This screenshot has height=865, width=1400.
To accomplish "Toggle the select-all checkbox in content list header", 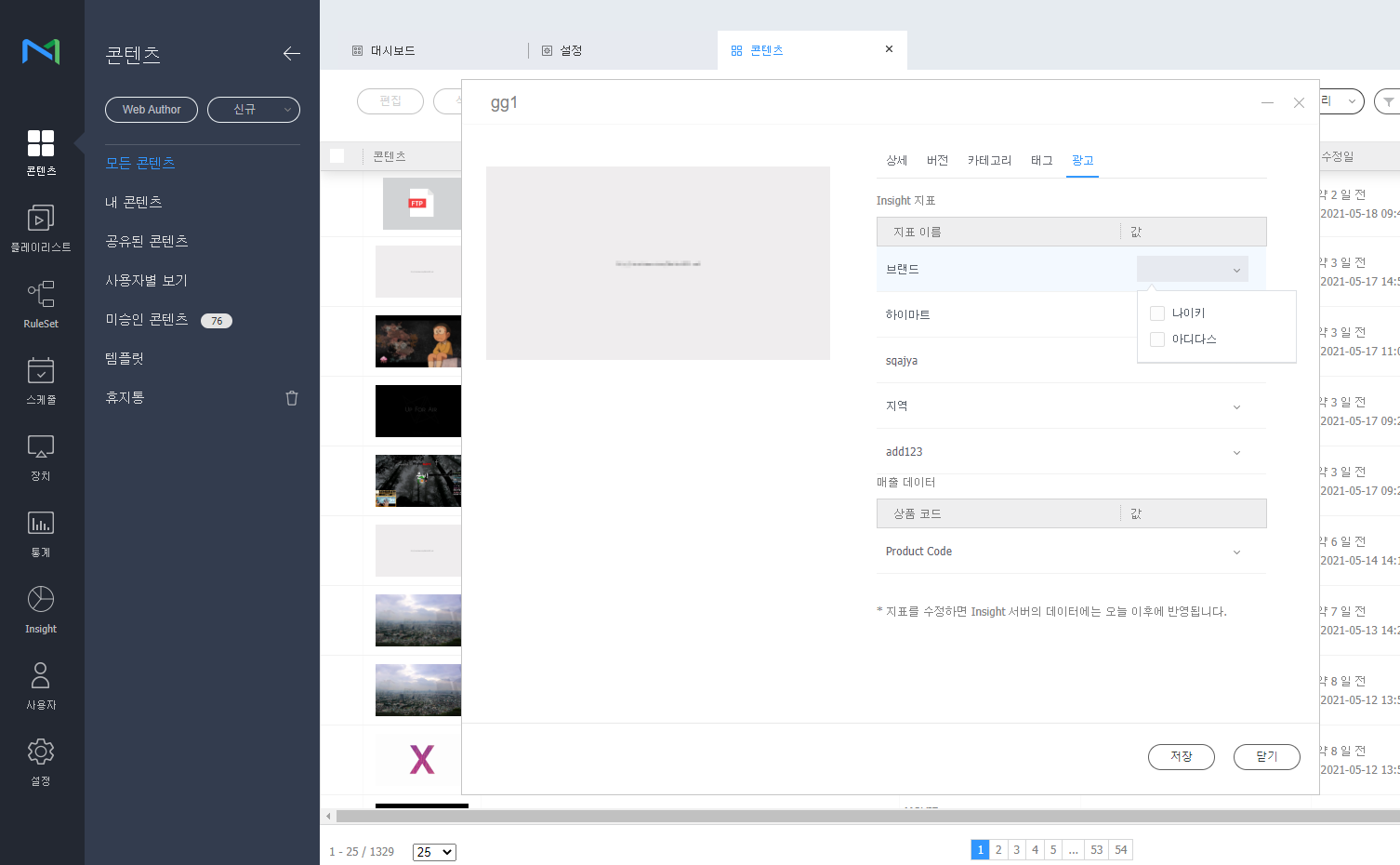I will 337,156.
